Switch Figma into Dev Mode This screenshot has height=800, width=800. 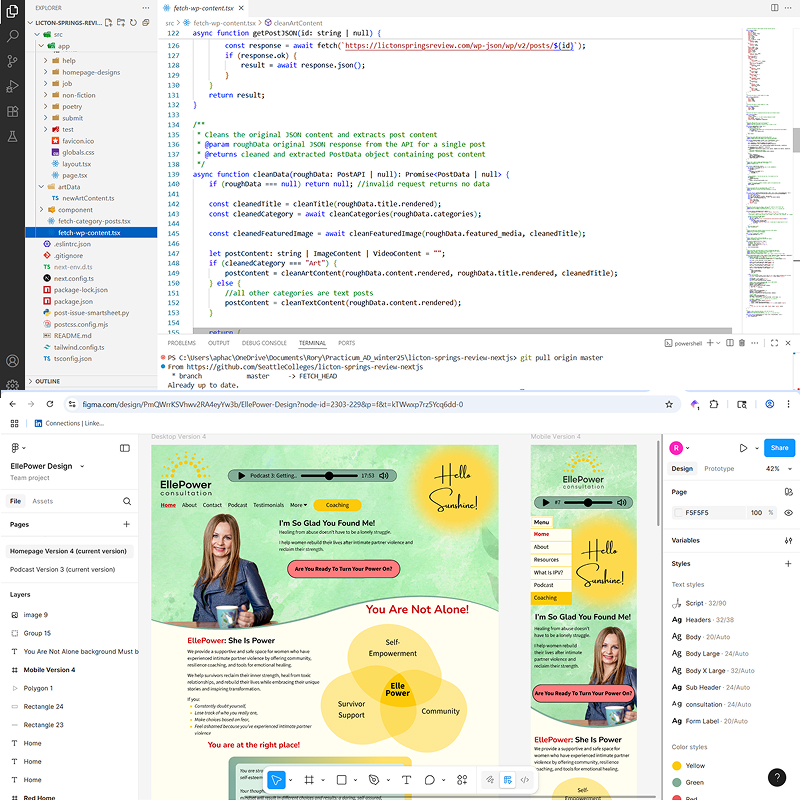[x=525, y=779]
